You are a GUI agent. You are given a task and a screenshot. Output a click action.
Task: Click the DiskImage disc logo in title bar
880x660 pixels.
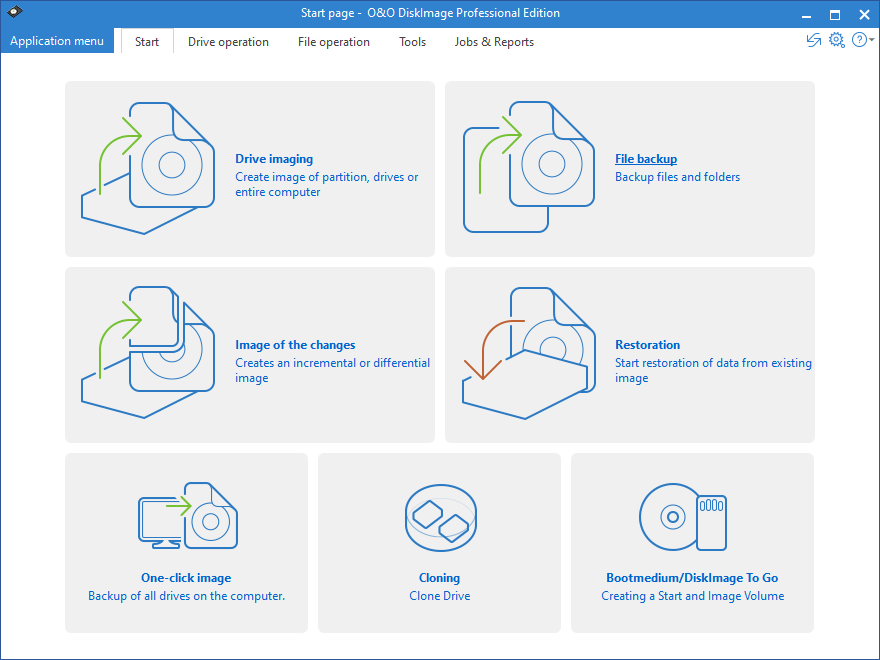pyautogui.click(x=14, y=13)
